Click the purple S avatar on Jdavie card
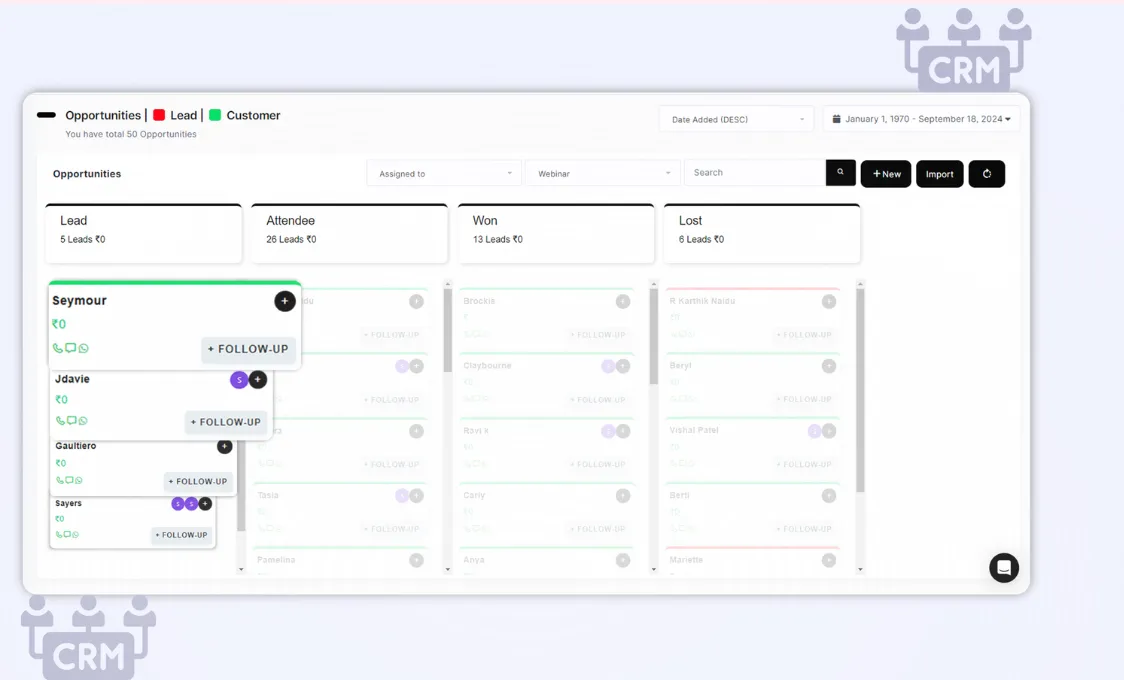 click(239, 380)
